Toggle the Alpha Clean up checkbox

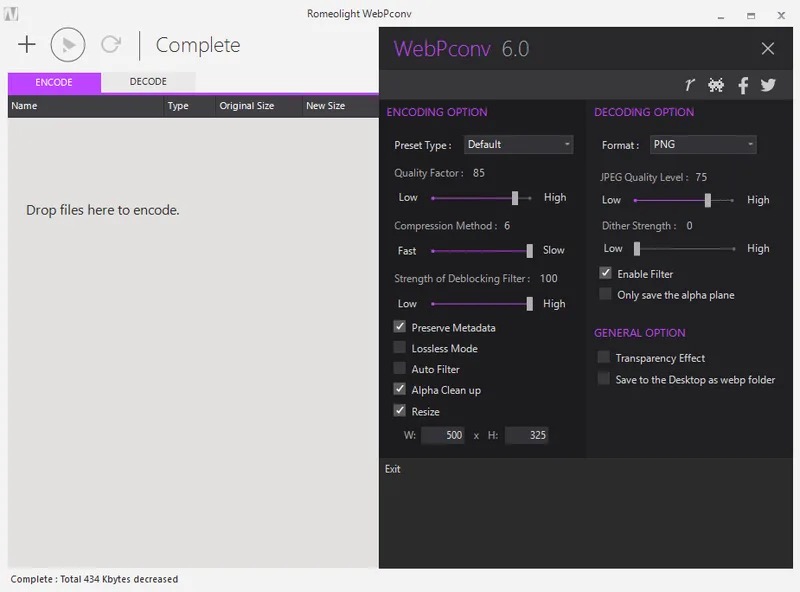coord(399,389)
